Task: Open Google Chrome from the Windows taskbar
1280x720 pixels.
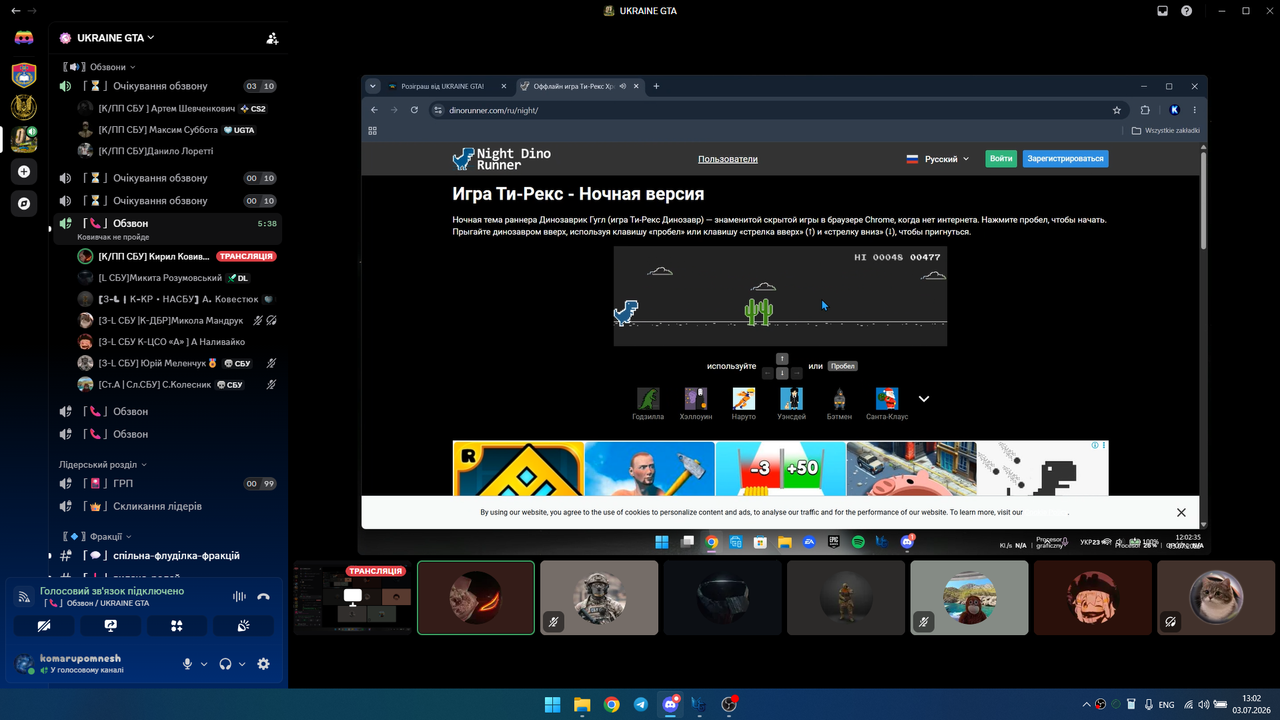Action: click(611, 705)
